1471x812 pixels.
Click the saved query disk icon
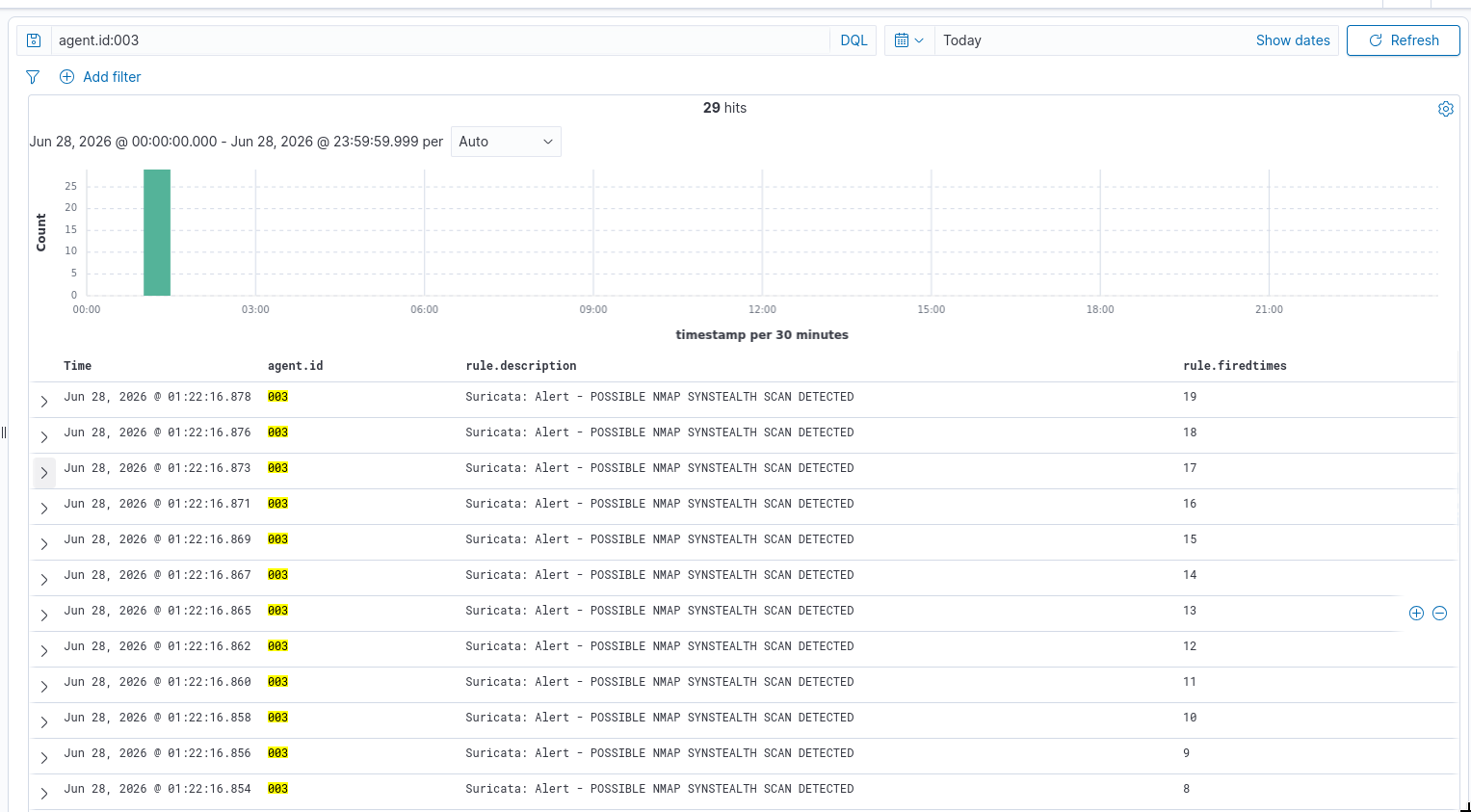[34, 40]
